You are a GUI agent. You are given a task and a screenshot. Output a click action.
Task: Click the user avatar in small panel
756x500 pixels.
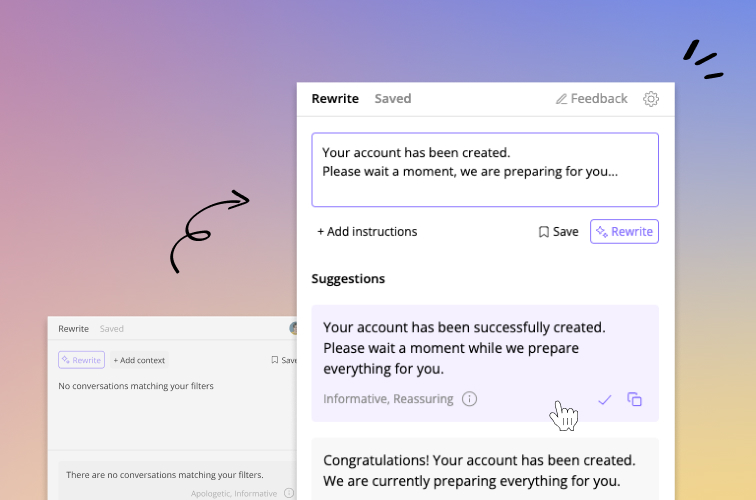coord(293,328)
